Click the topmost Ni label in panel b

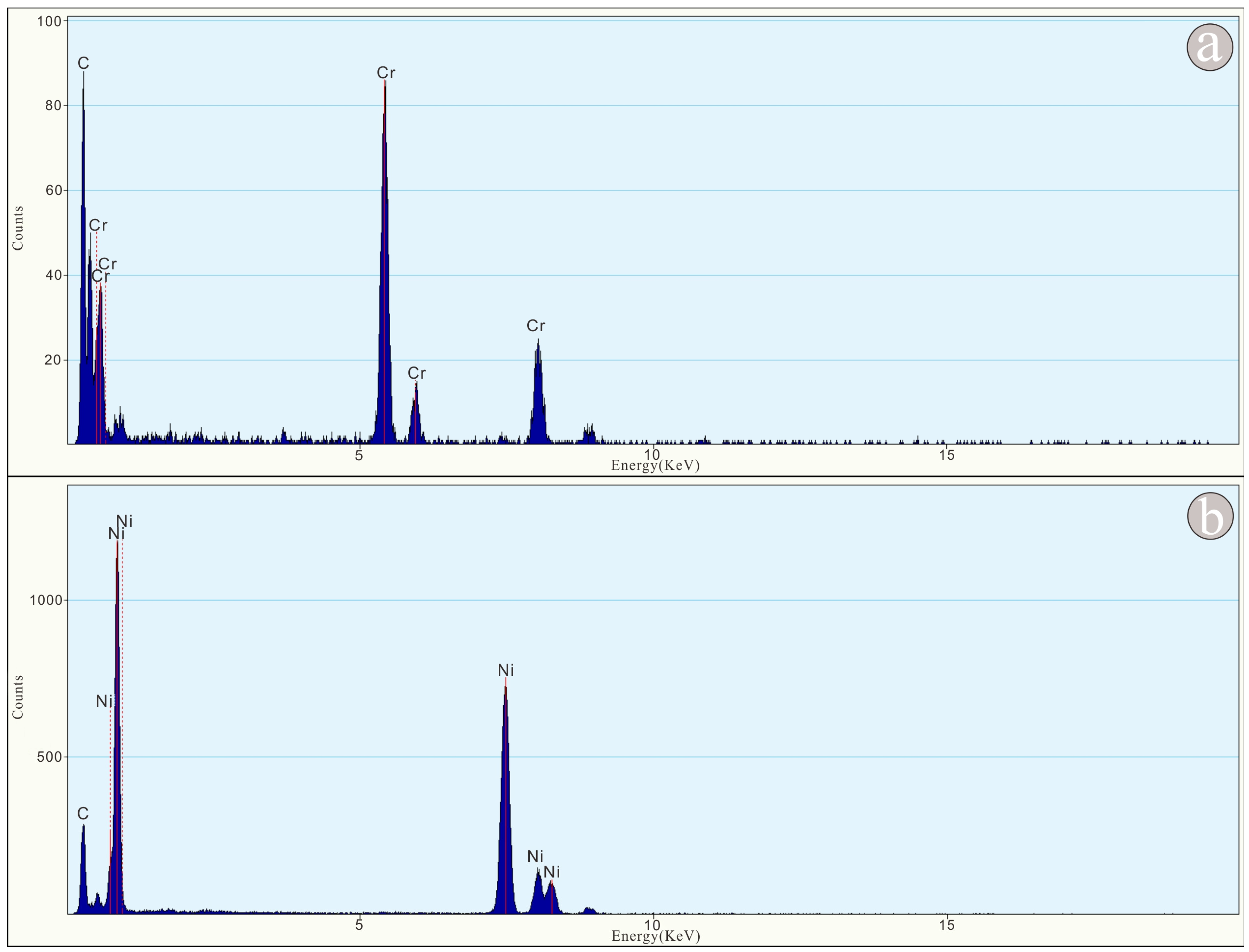(x=124, y=521)
